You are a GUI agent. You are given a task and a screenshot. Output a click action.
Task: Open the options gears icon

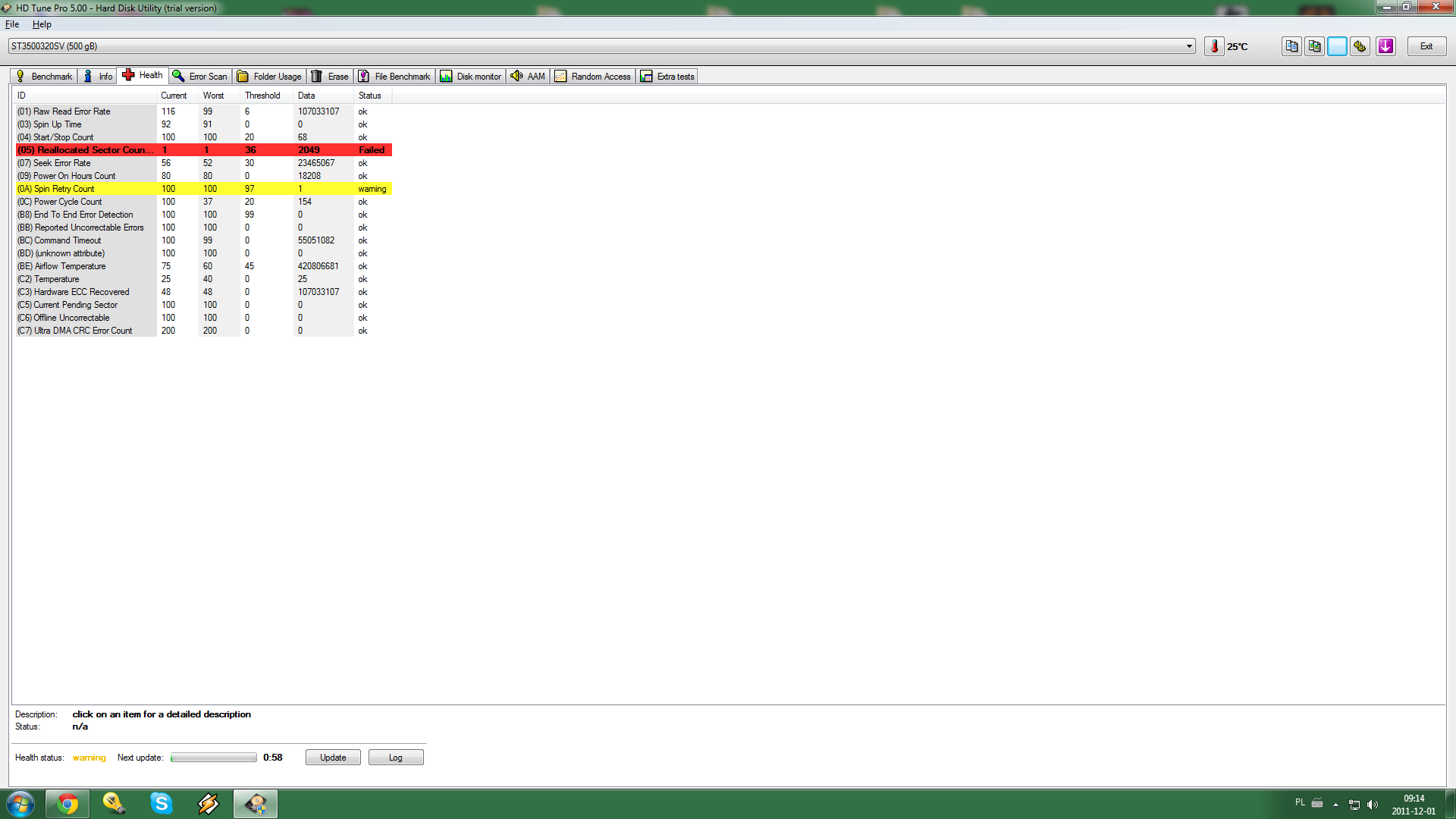tap(1360, 46)
